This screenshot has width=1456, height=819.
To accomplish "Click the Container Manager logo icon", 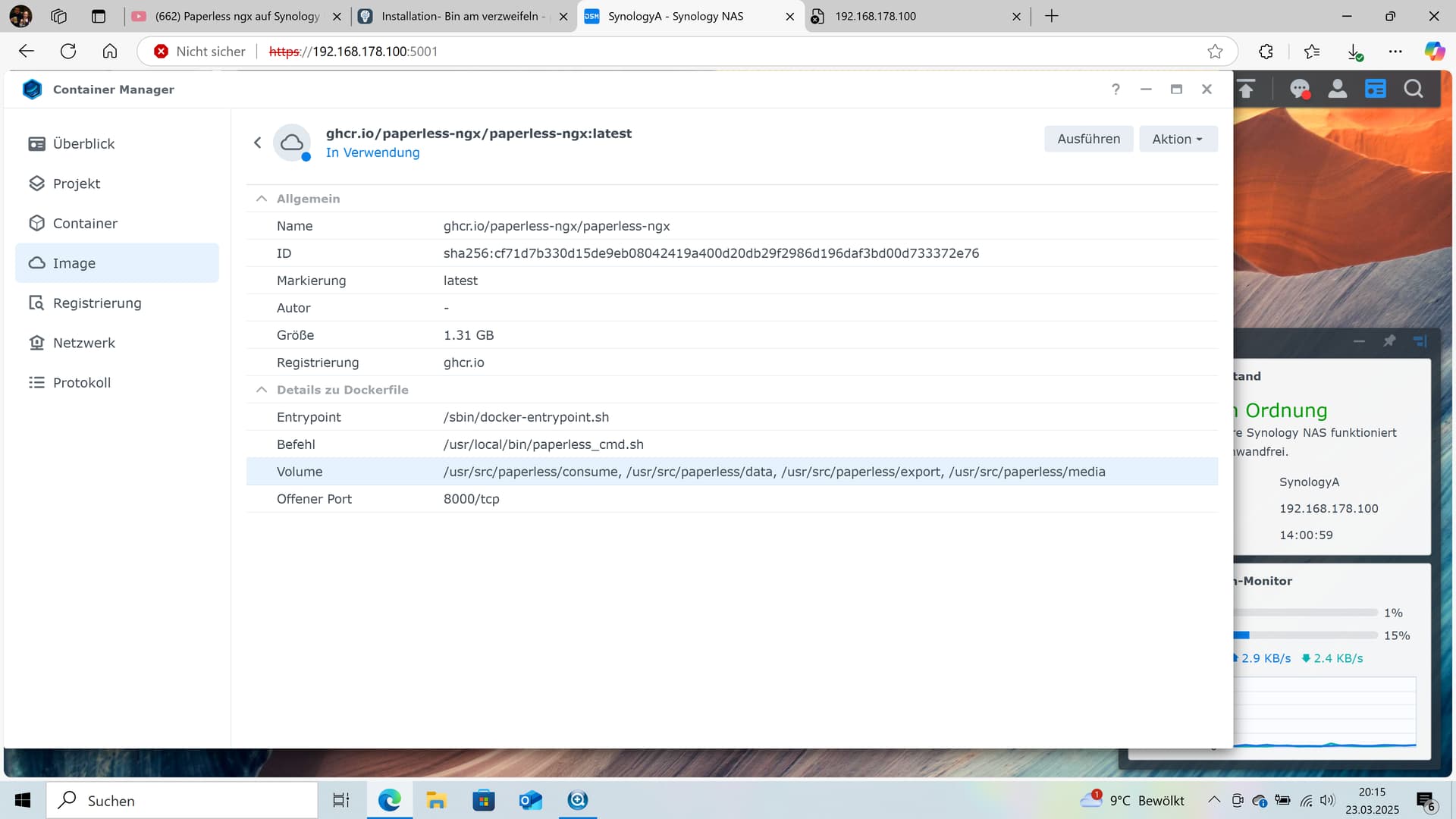I will tap(32, 89).
